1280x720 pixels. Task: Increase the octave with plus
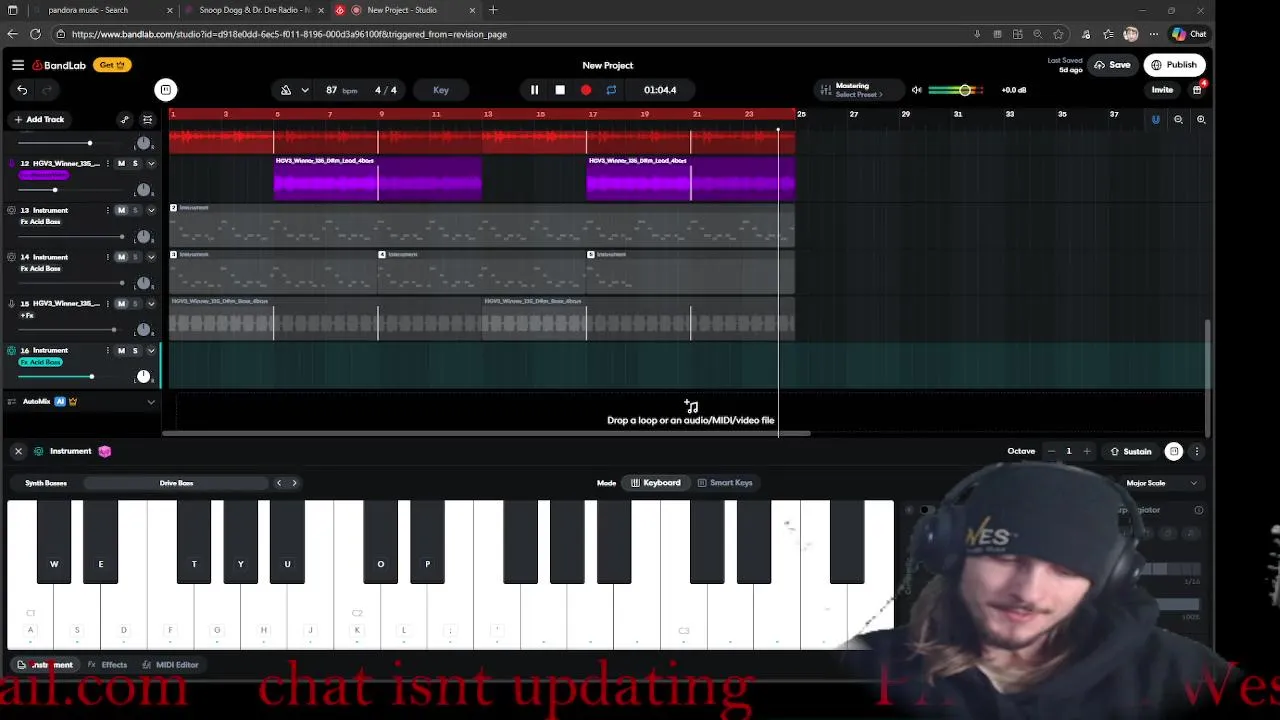tap(1087, 452)
